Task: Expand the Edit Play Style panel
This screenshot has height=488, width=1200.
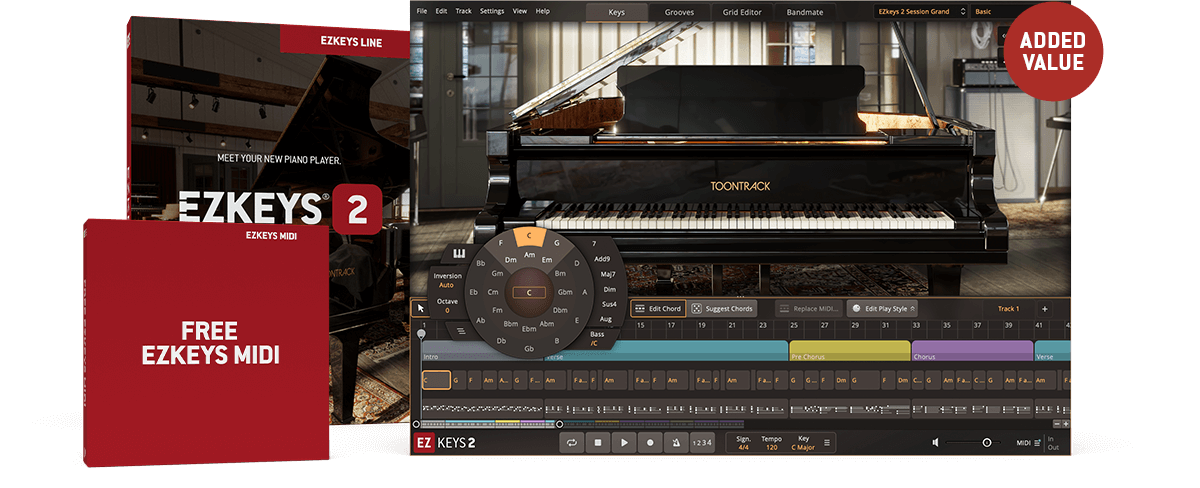Action: [x=882, y=308]
